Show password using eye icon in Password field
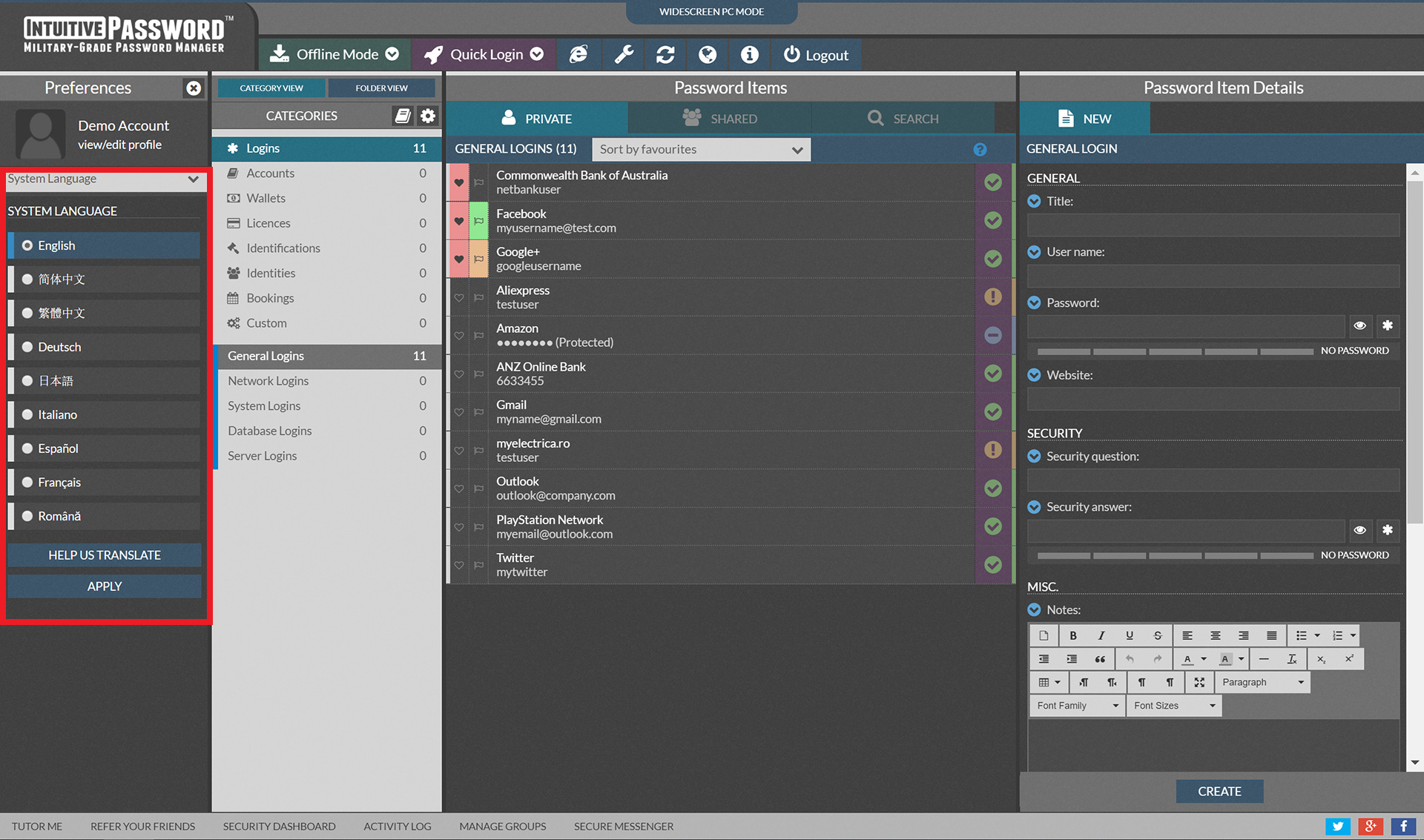This screenshot has height=840, width=1424. tap(1359, 325)
